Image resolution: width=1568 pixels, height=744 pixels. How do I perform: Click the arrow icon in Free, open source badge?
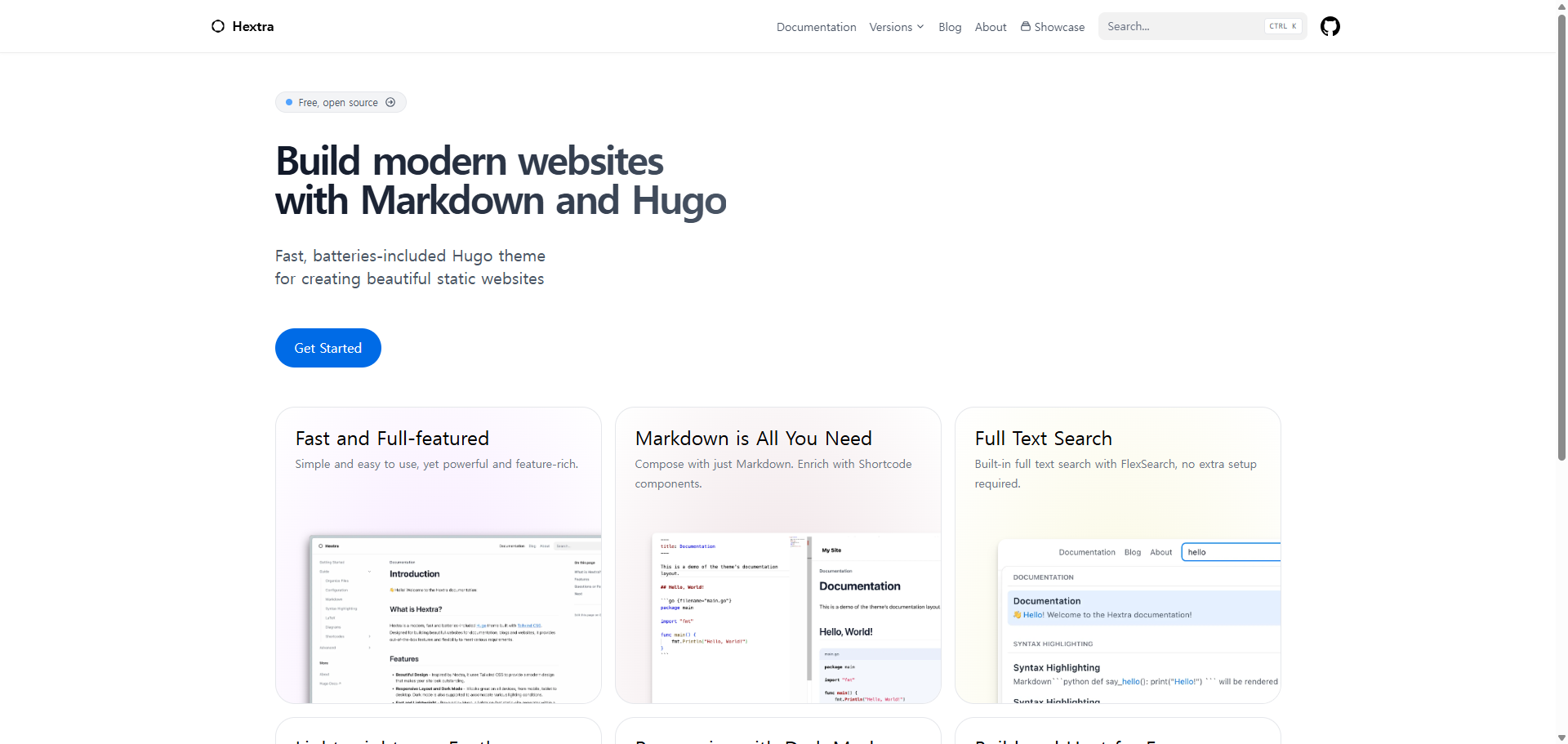(390, 102)
